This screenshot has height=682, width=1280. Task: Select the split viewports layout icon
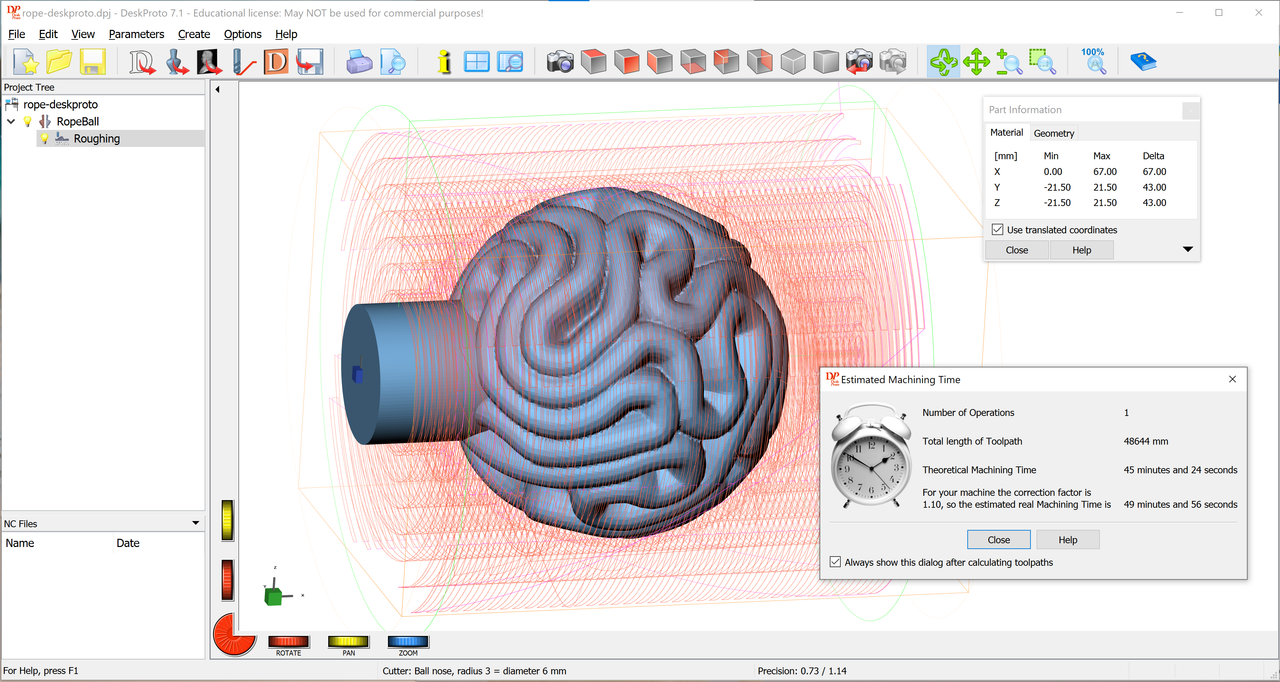click(477, 61)
